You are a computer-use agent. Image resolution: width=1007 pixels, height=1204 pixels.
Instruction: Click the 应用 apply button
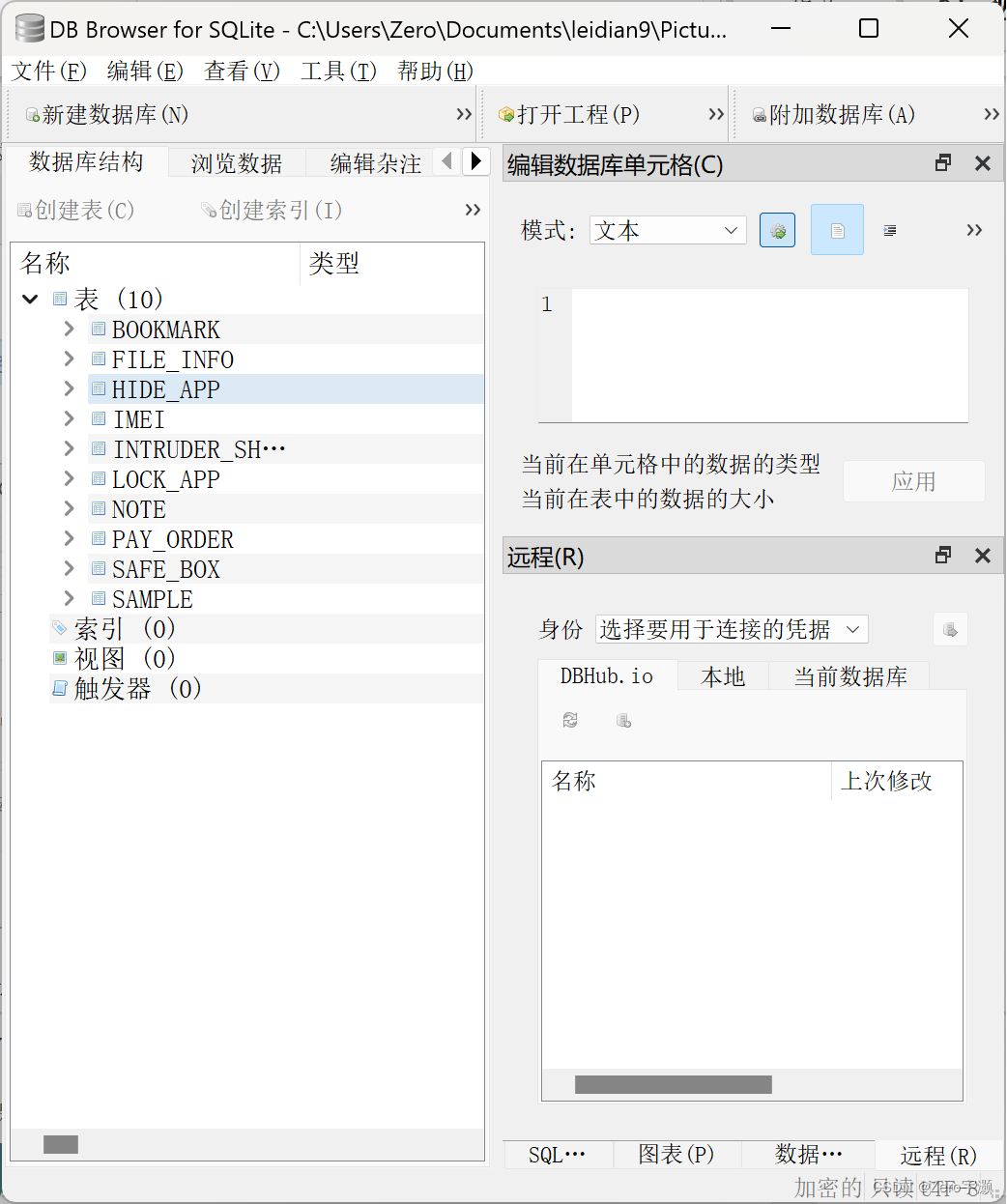tap(914, 481)
